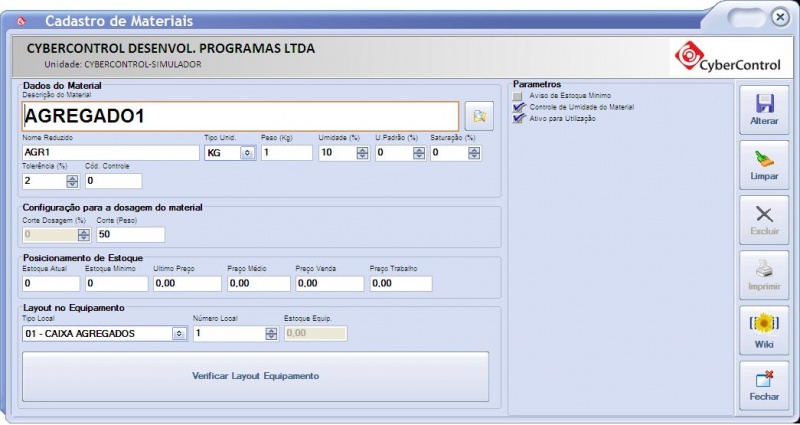This screenshot has width=800, height=425.
Task: Click the Excluir button
Action: pyautogui.click(x=764, y=220)
